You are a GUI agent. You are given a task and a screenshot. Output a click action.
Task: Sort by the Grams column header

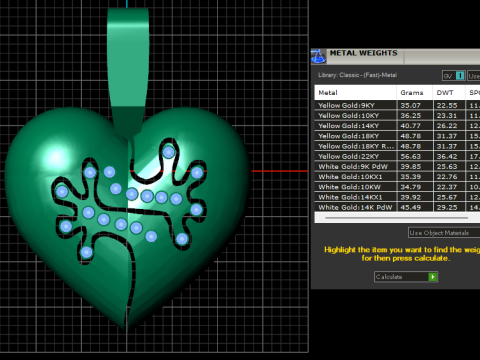(x=414, y=93)
